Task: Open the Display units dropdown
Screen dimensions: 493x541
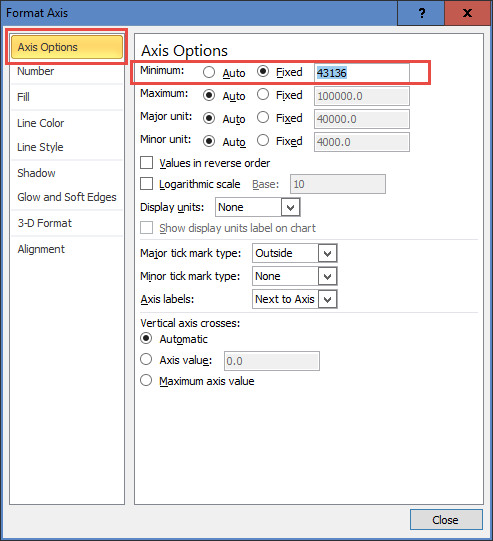Action: [290, 207]
